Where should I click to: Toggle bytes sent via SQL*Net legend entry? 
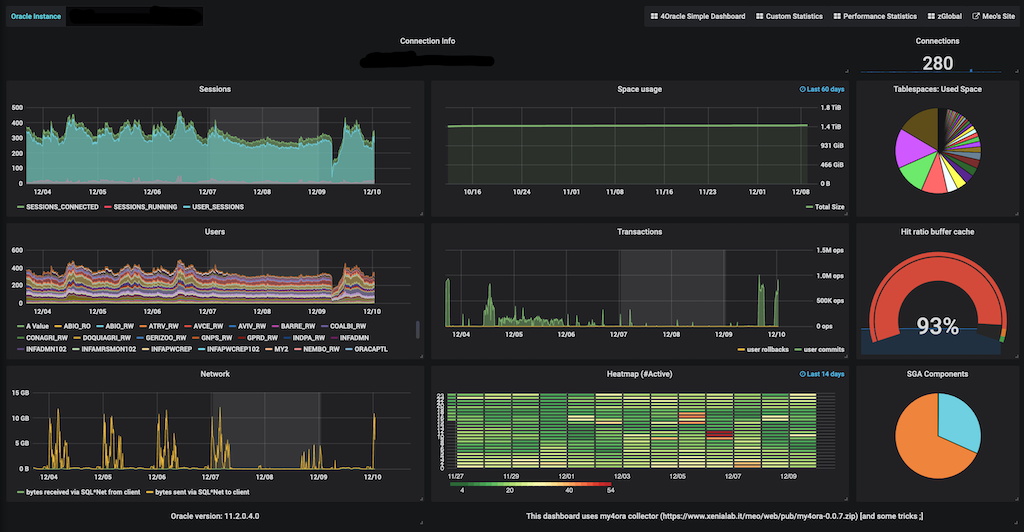[x=197, y=492]
